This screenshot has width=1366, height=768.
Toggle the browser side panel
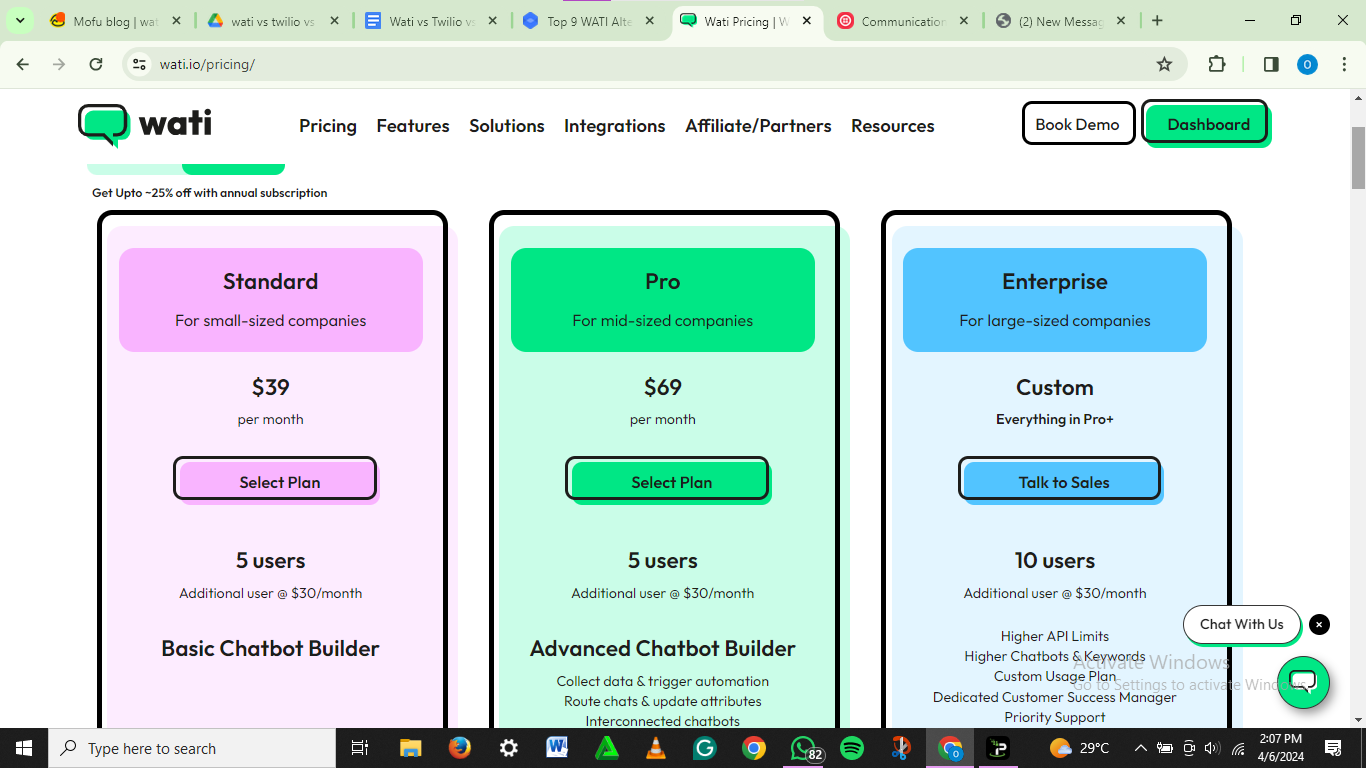coord(1271,64)
